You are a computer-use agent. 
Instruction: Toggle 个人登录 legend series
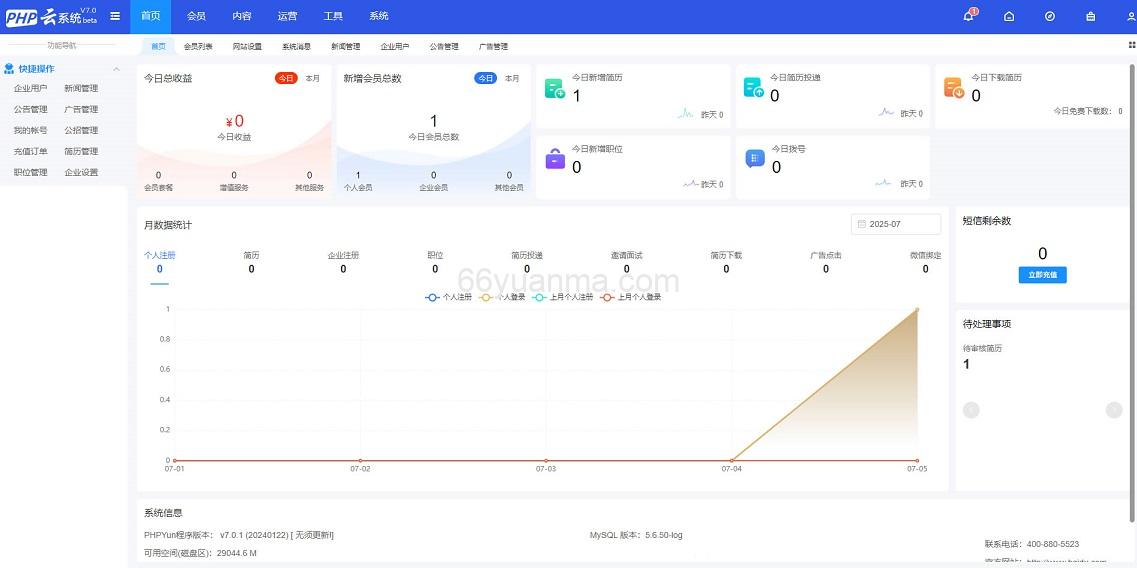coord(502,297)
